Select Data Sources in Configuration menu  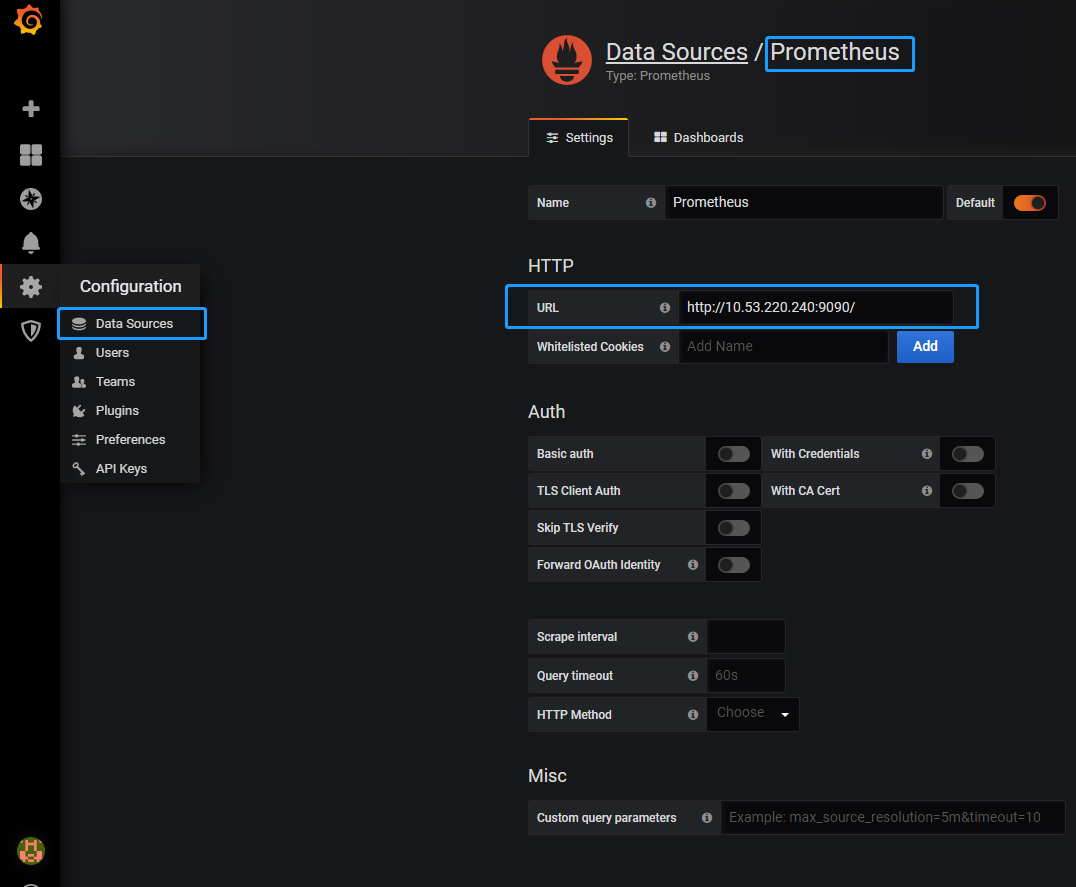(130, 324)
